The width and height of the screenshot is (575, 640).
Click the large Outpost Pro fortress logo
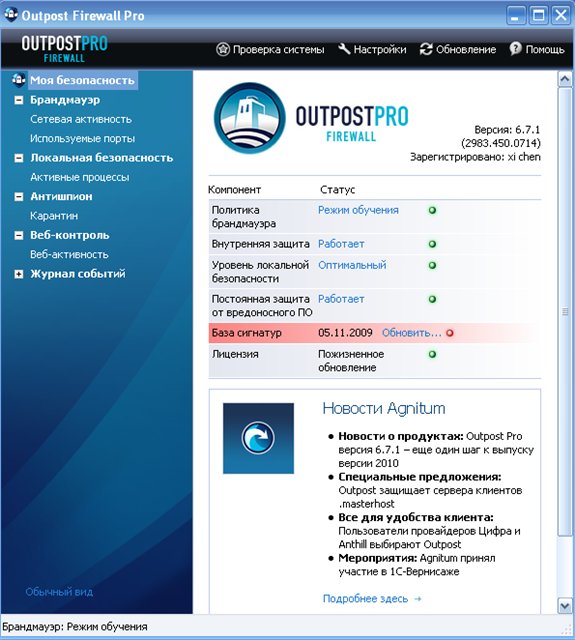(250, 118)
